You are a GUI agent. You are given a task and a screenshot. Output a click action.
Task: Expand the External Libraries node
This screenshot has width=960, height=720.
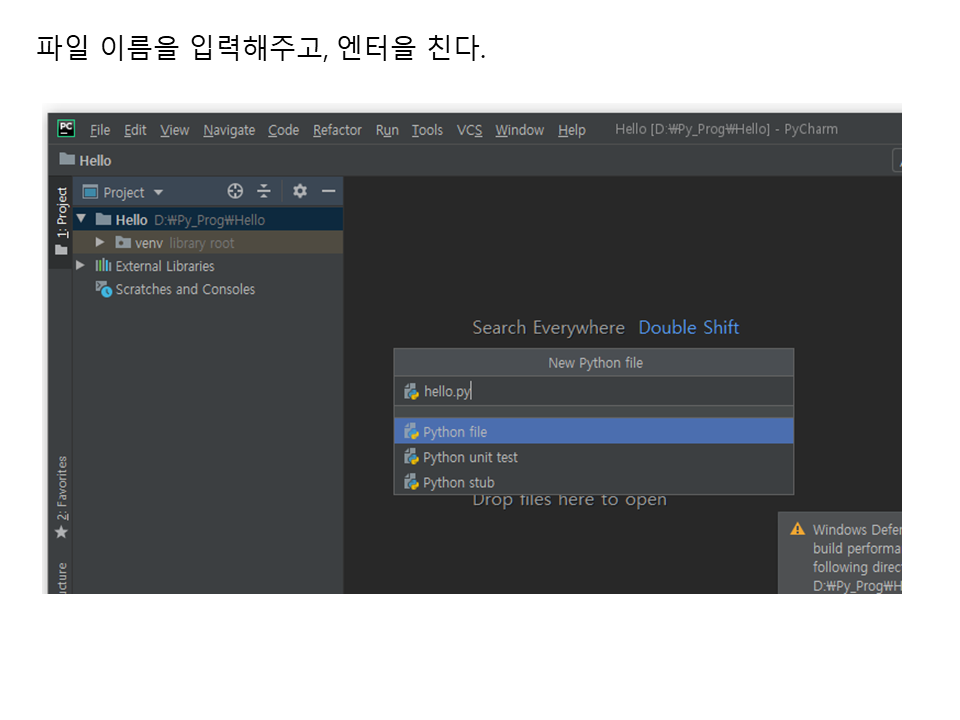click(82, 266)
